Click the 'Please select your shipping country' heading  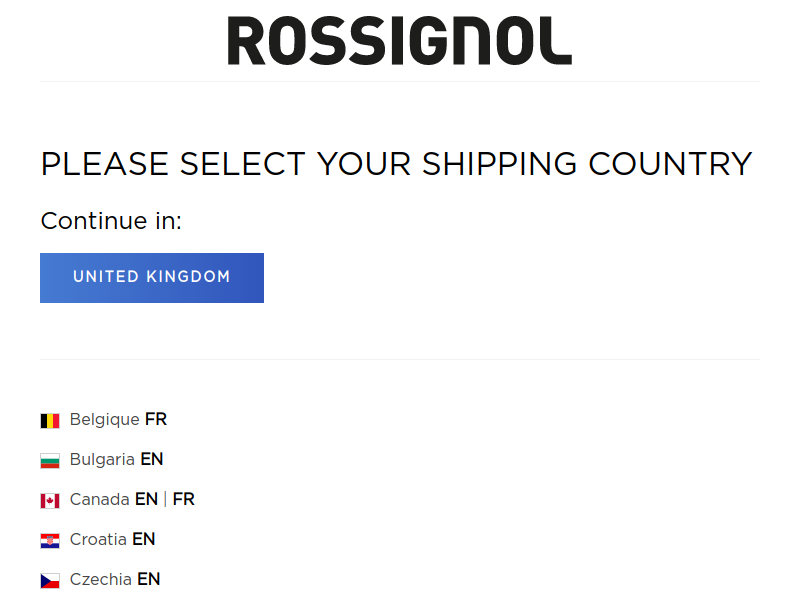pos(396,164)
